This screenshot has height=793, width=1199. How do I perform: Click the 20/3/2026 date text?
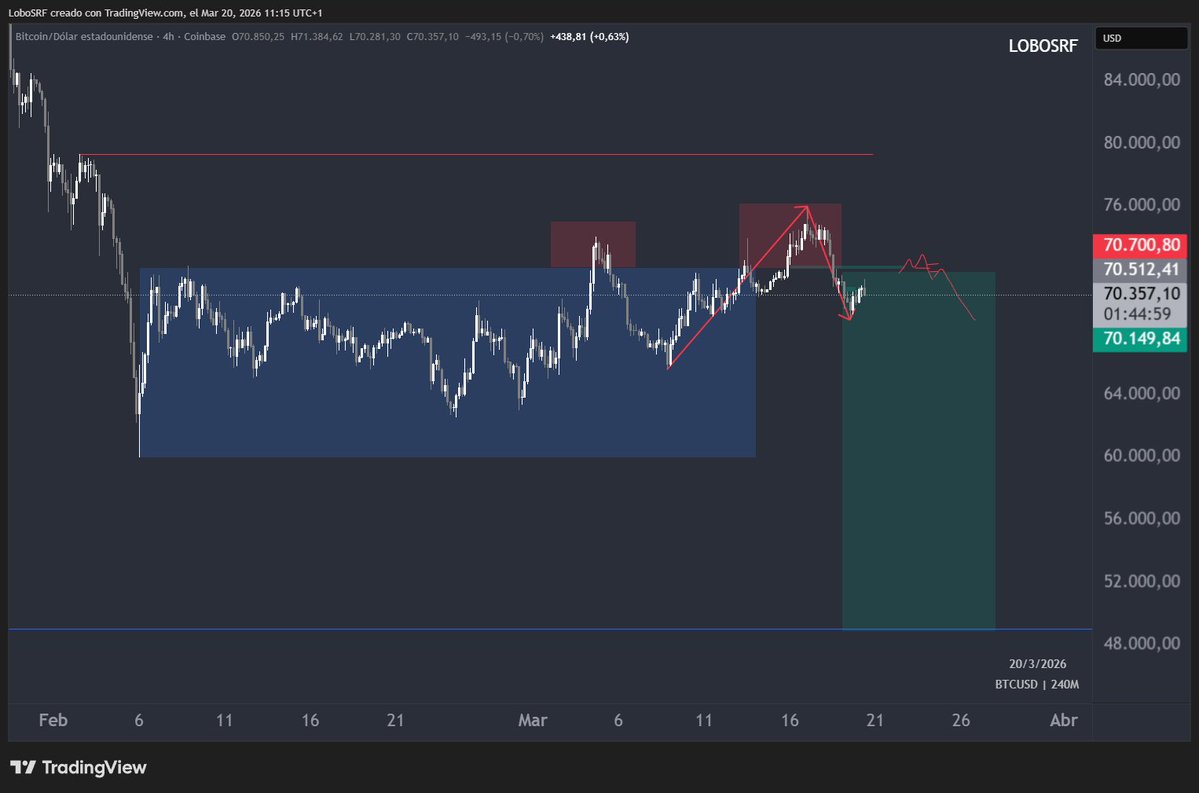coord(1037,664)
